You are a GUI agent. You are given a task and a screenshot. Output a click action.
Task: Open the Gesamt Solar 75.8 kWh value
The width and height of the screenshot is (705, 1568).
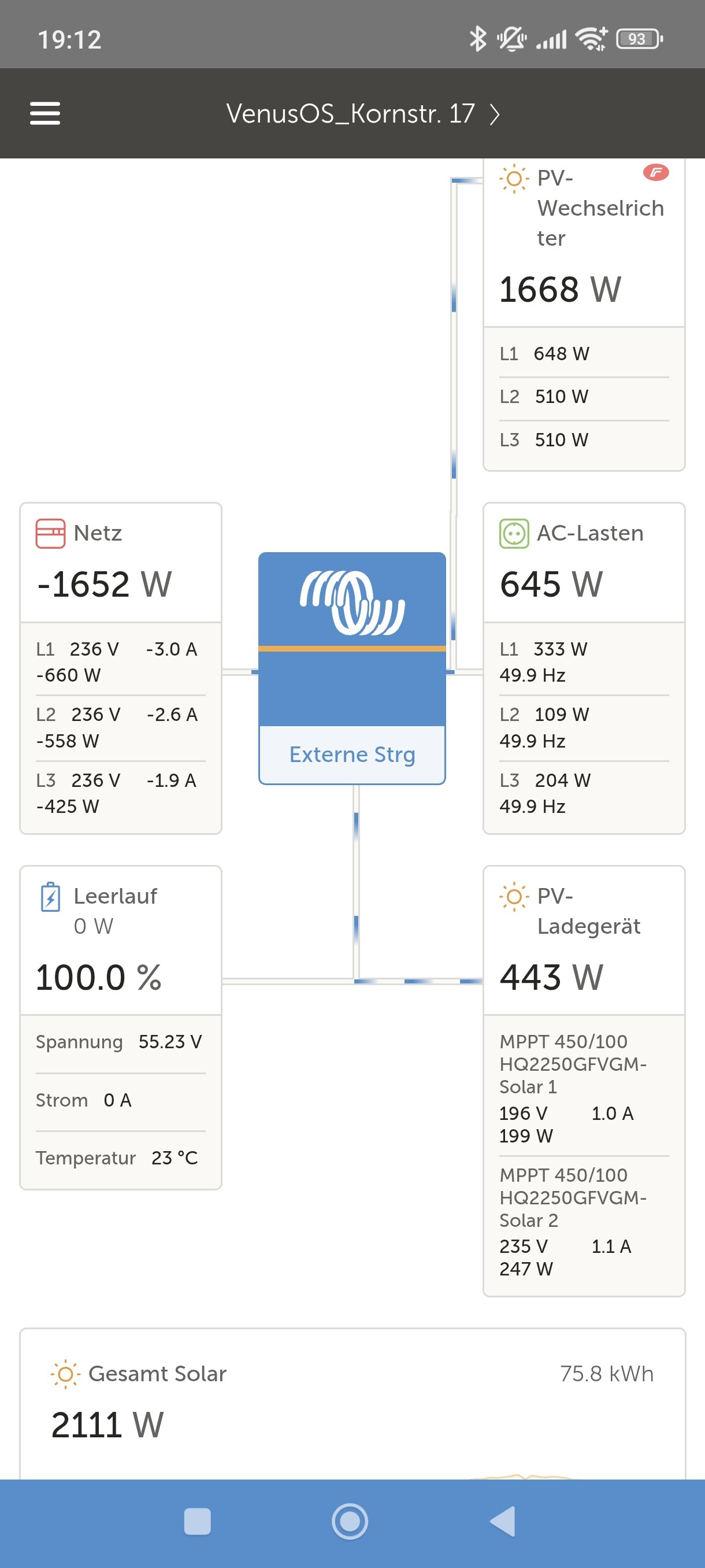pyautogui.click(x=606, y=1374)
